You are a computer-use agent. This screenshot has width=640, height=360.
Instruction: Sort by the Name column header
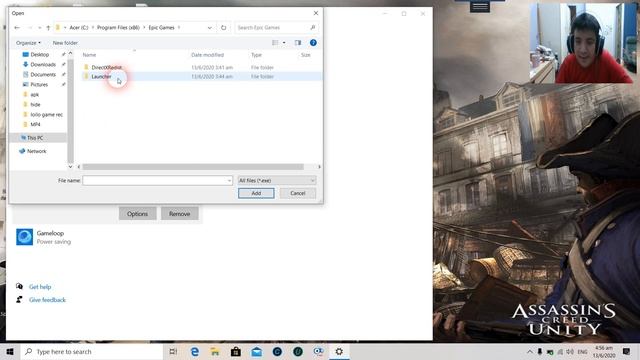(x=89, y=55)
